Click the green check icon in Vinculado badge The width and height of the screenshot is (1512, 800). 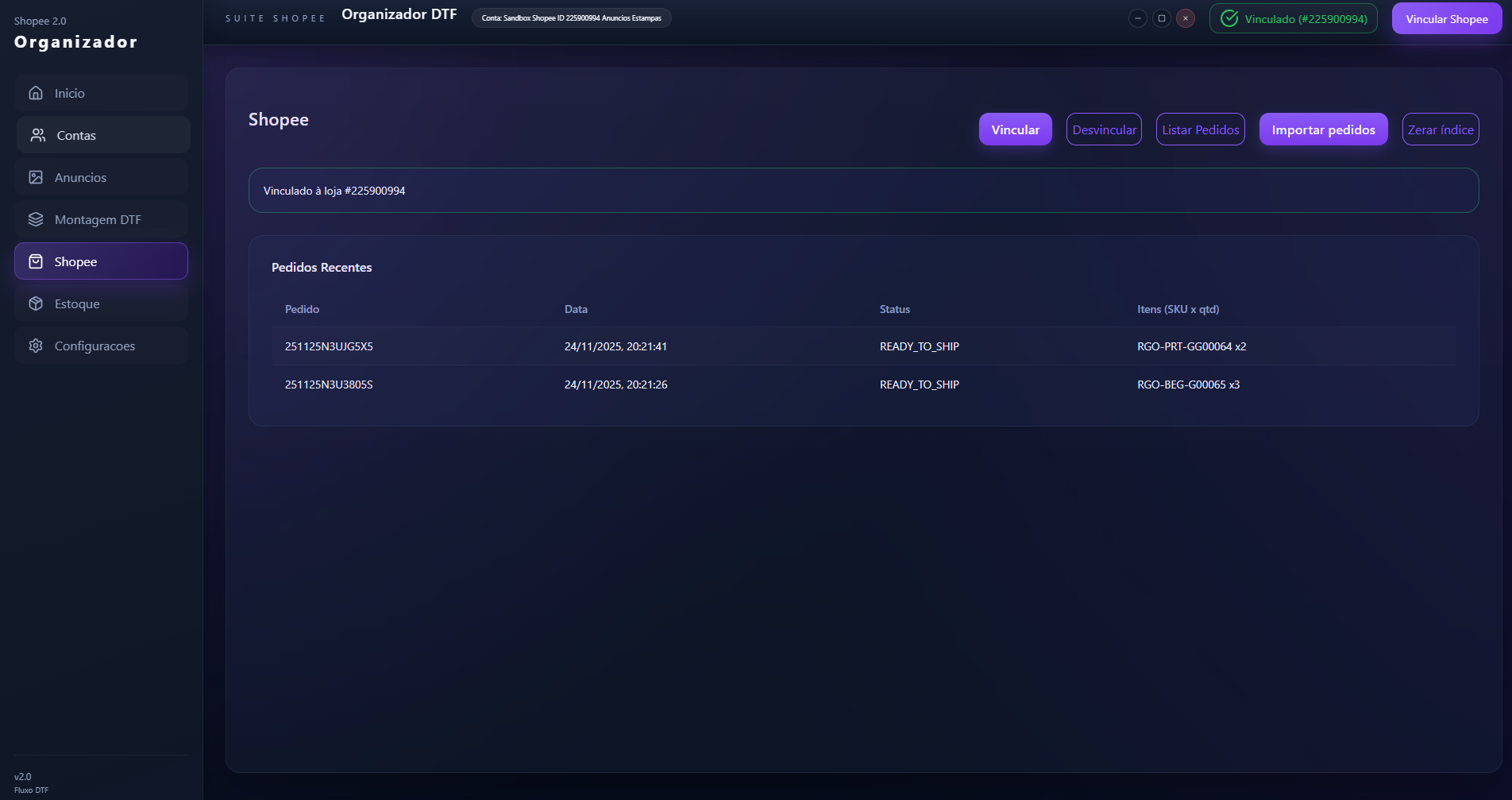pos(1229,18)
